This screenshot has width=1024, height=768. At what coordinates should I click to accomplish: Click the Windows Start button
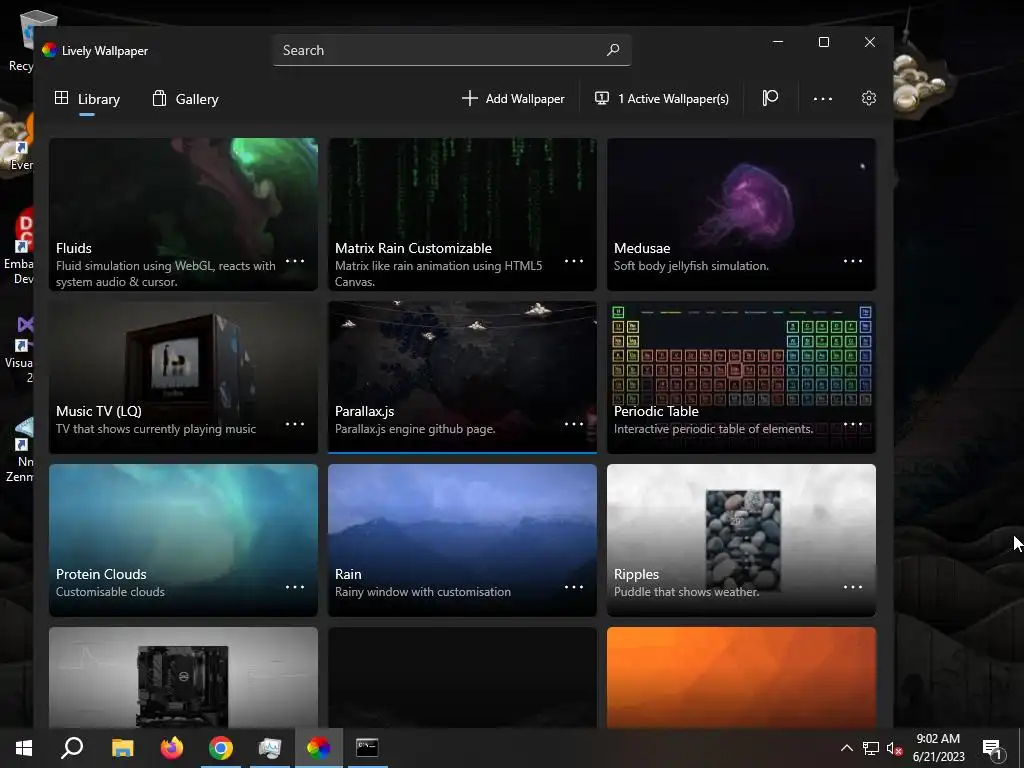[24, 748]
